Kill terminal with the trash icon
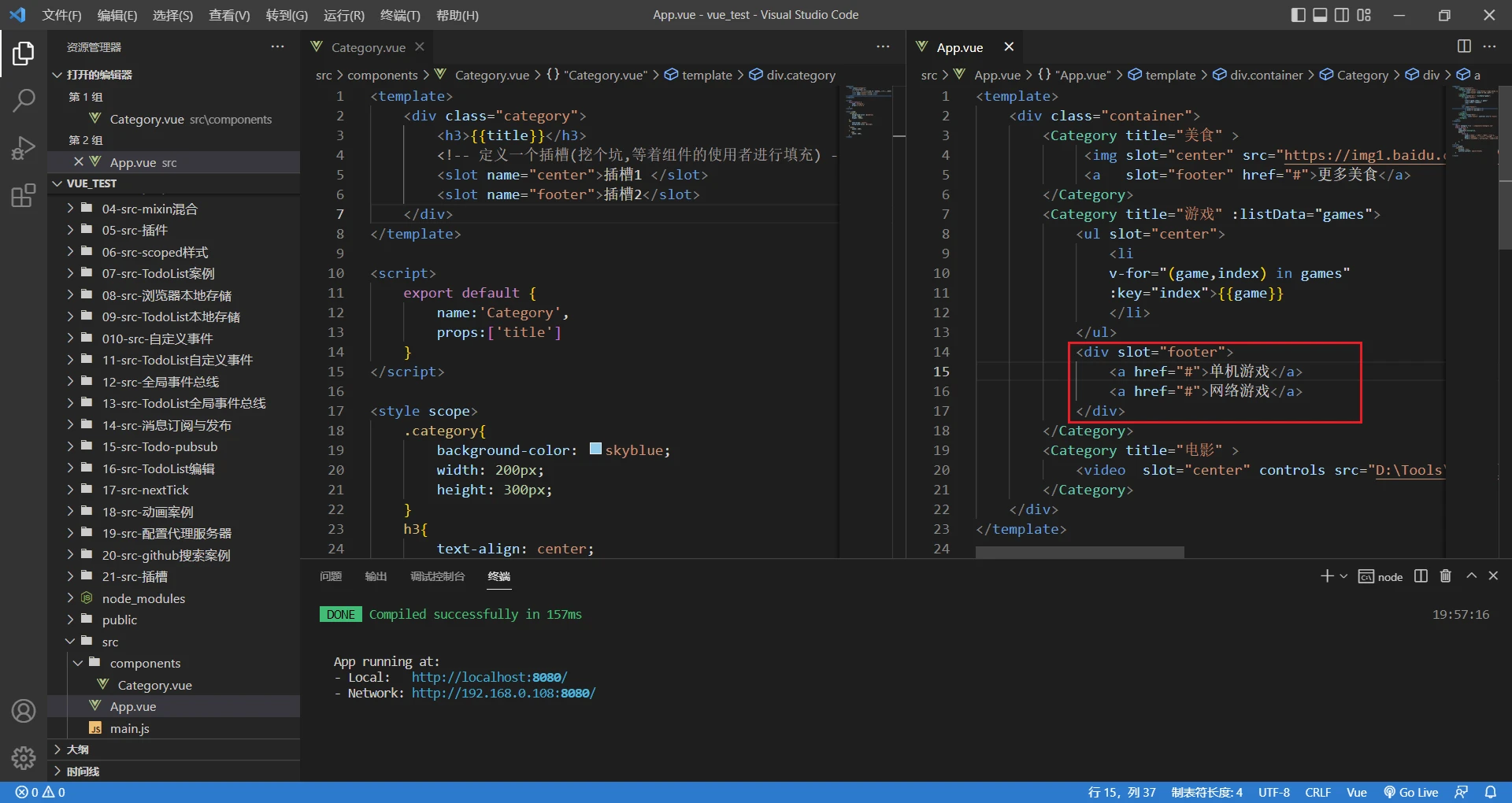1512x803 pixels. point(1445,576)
